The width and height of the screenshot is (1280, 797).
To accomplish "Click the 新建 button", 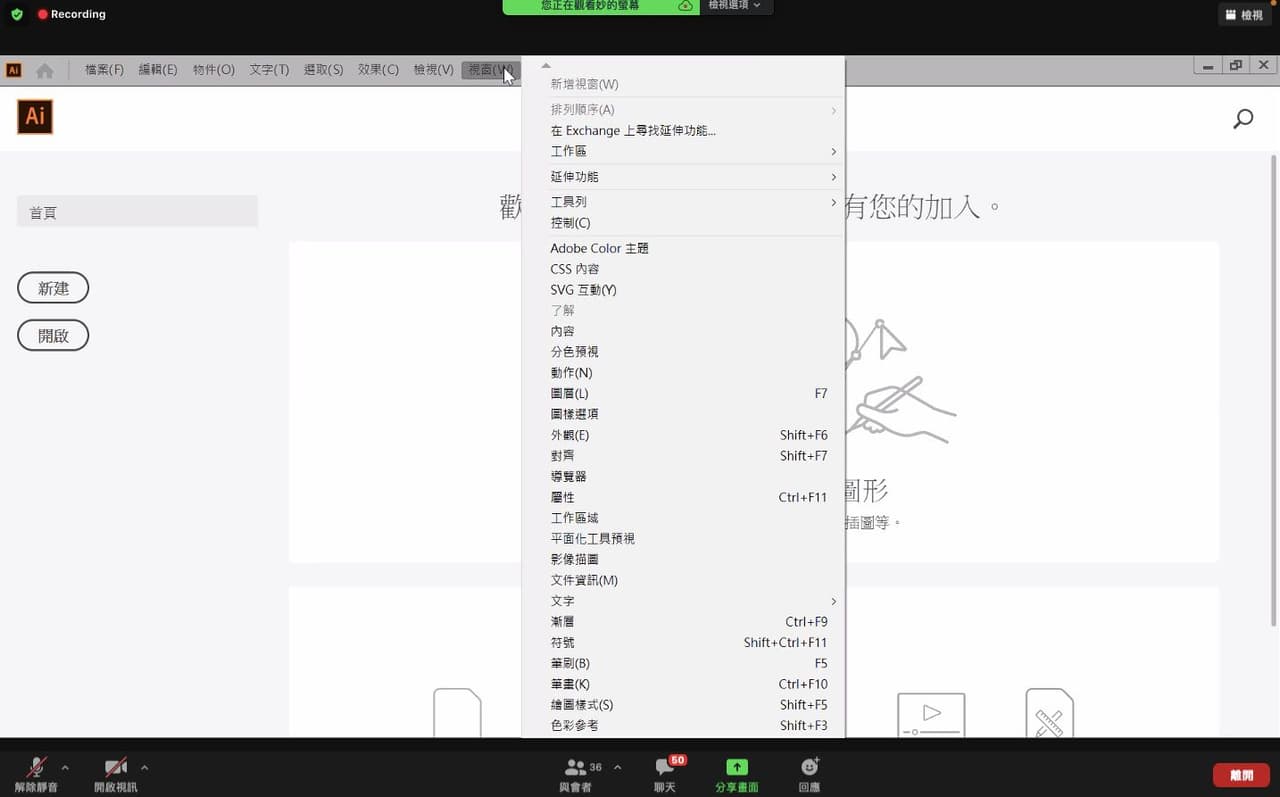I will click(x=53, y=288).
